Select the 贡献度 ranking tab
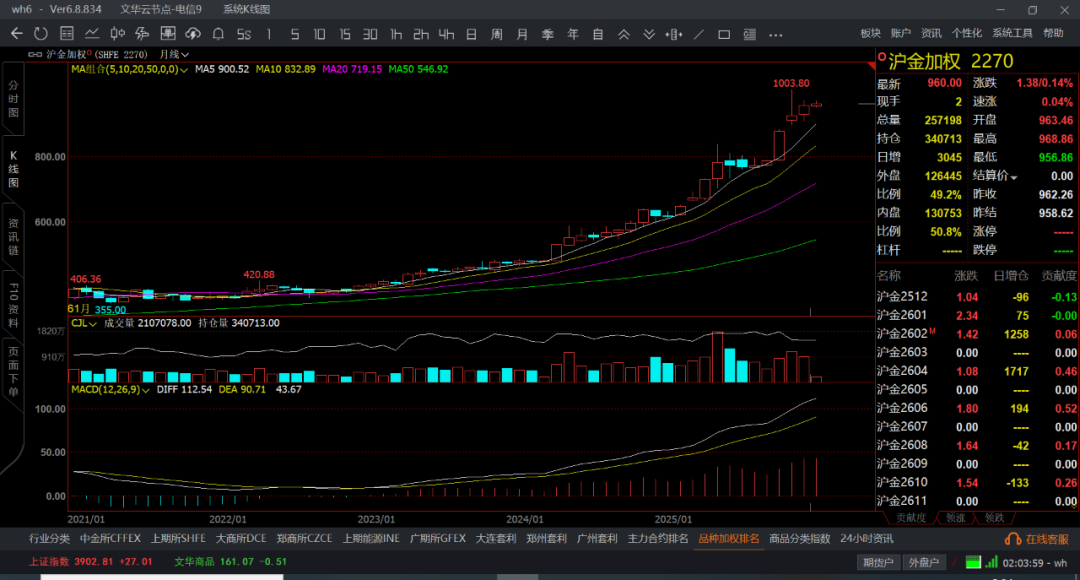 pyautogui.click(x=911, y=518)
